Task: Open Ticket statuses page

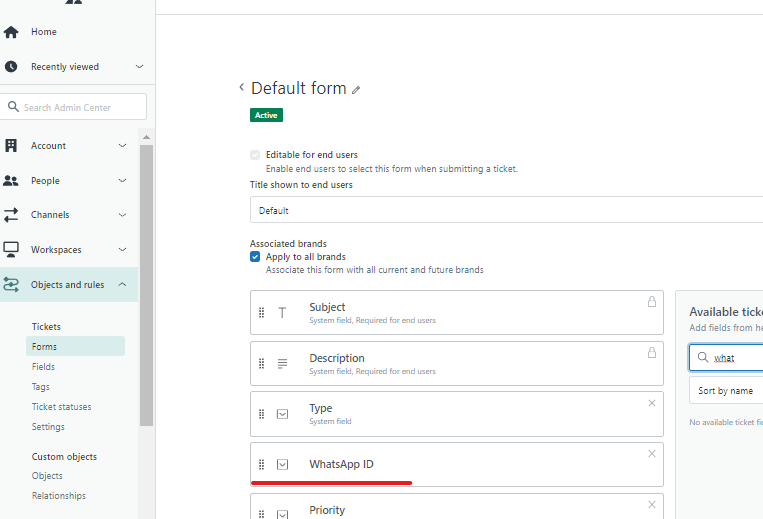Action: click(61, 407)
